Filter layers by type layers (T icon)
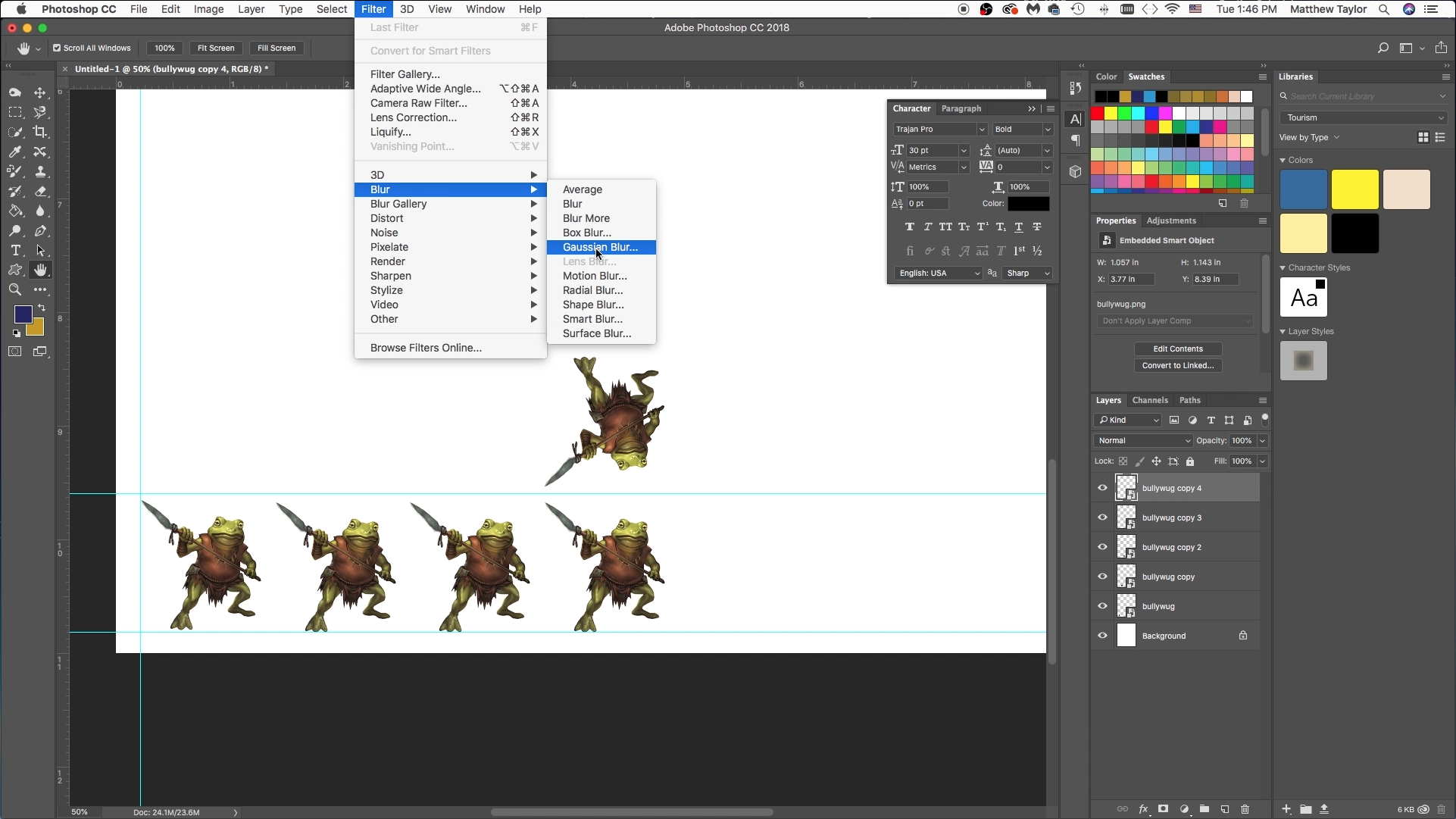 tap(1211, 420)
